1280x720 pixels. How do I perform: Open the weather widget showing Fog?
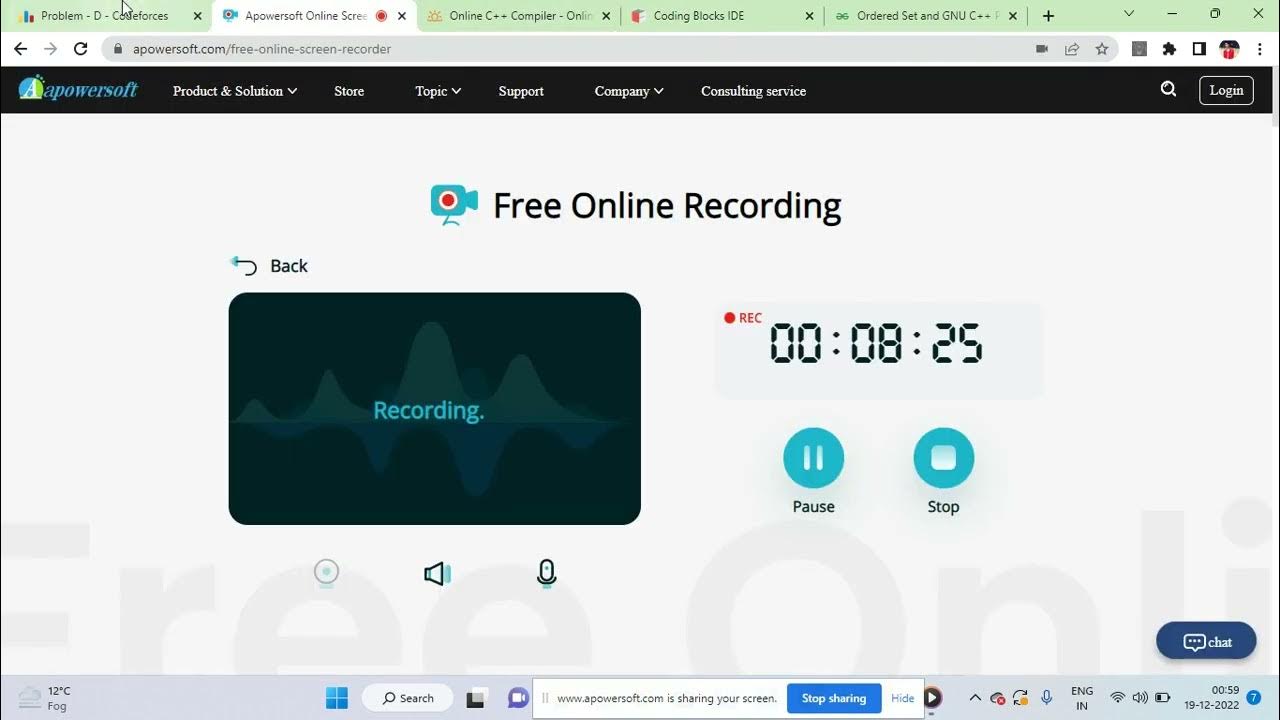pyautogui.click(x=45, y=698)
